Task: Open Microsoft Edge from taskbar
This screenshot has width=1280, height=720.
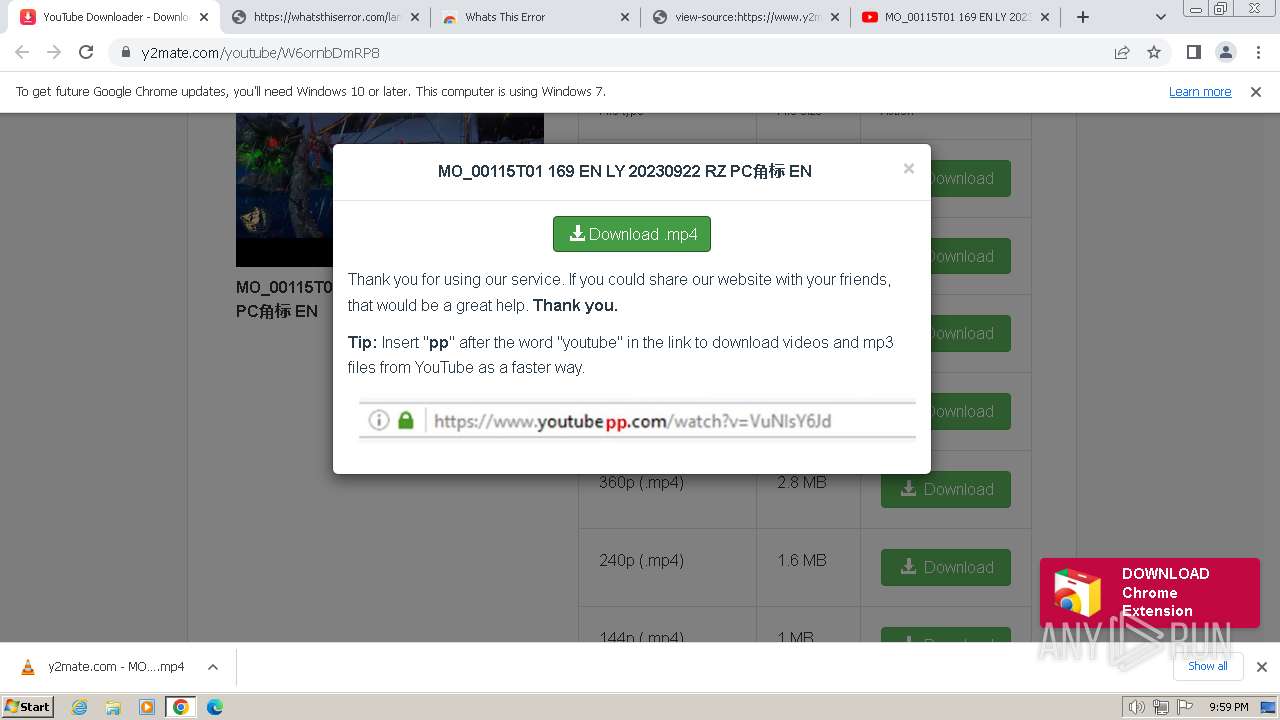Action: (x=215, y=707)
